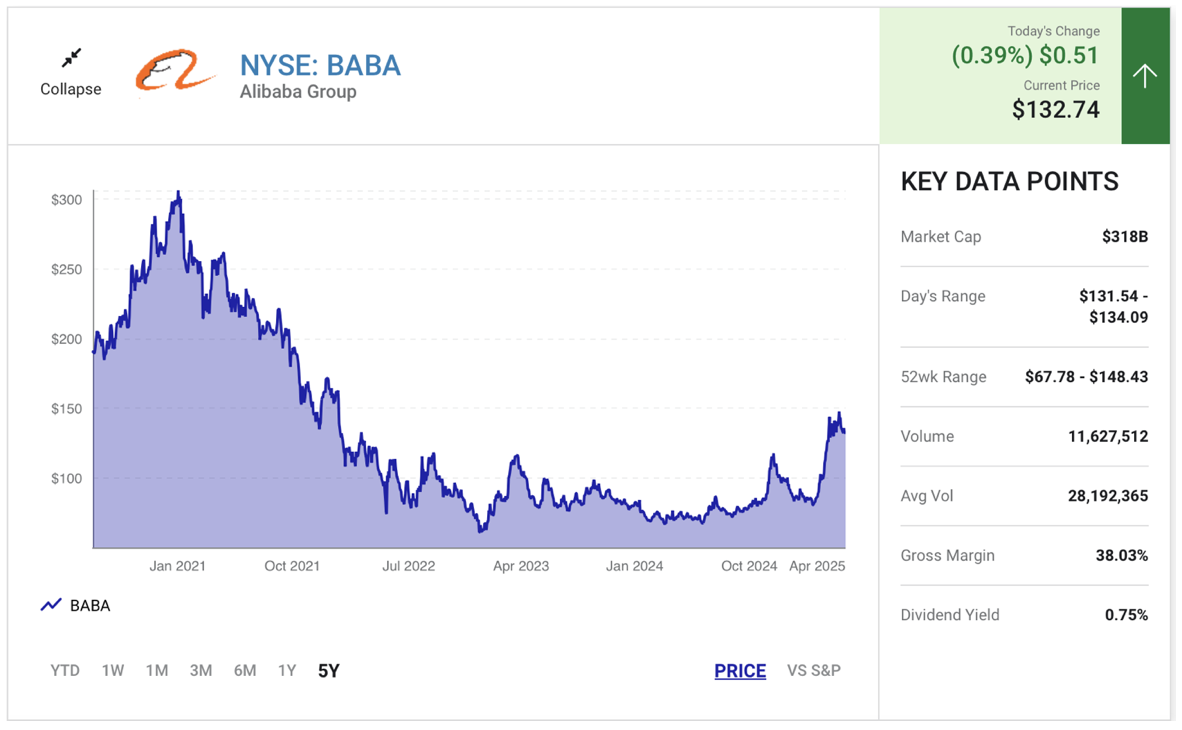Open the NYSE: BABA ticker link
This screenshot has height=730, width=1182.
(320, 65)
